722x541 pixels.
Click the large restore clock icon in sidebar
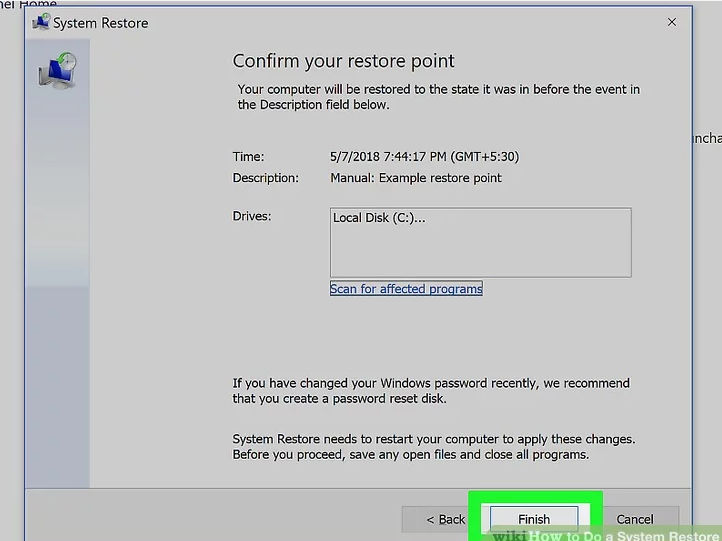pos(57,72)
